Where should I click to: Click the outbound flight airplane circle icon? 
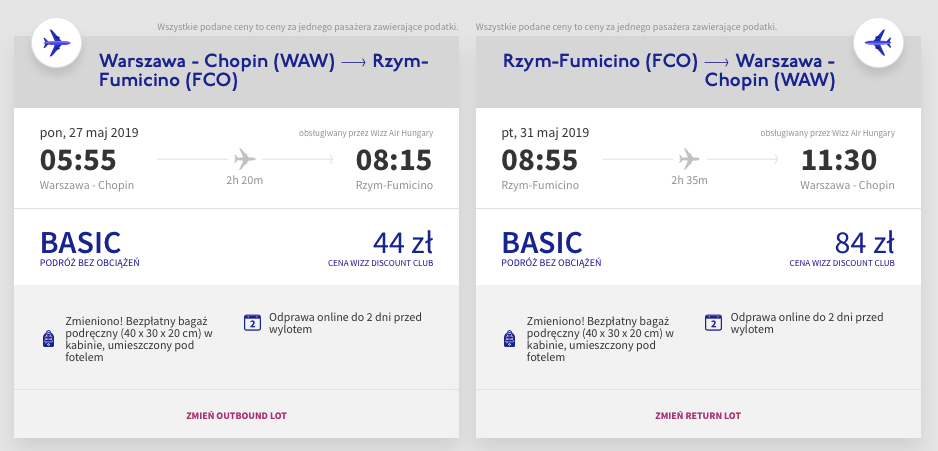click(57, 43)
